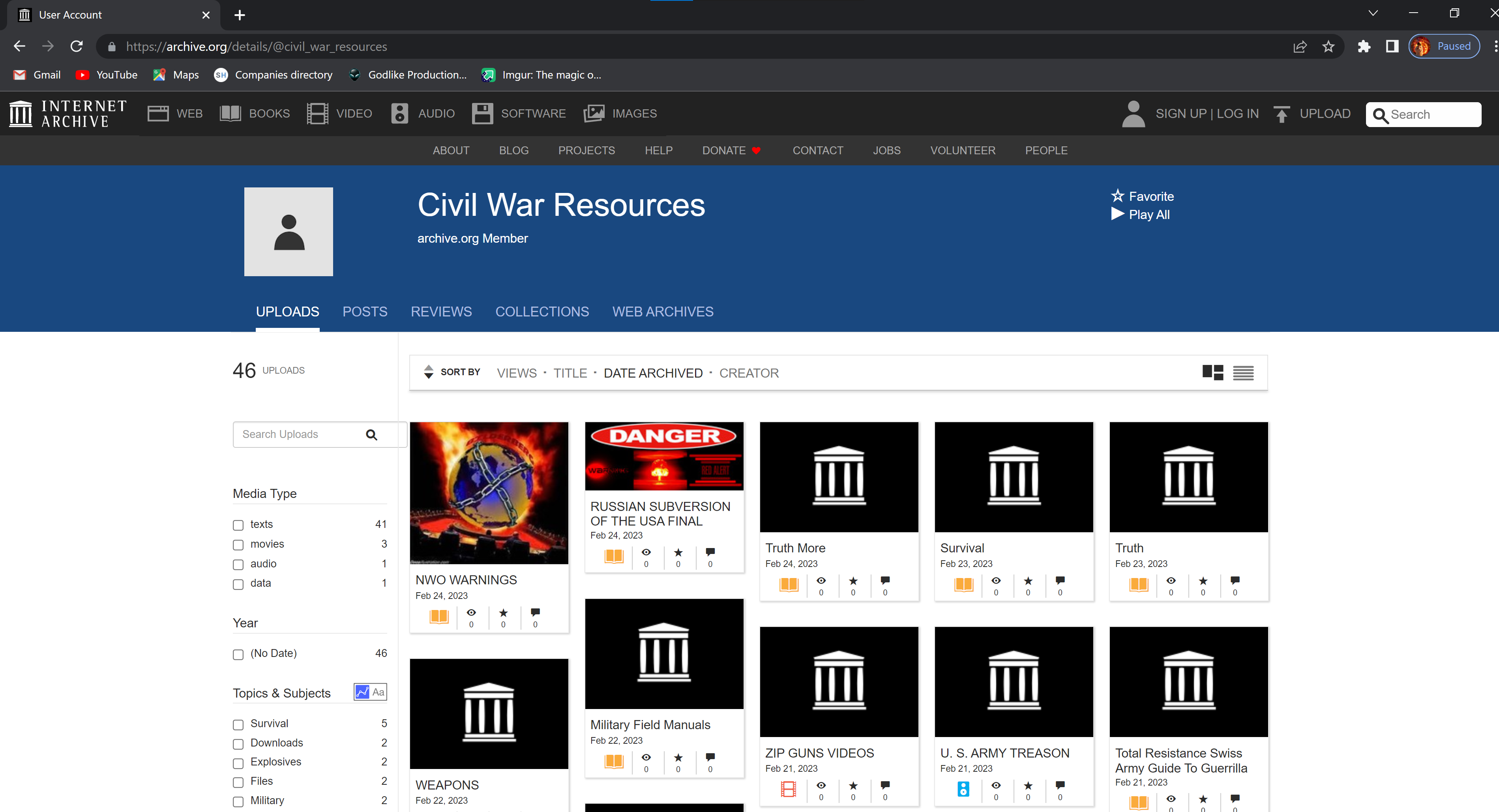This screenshot has width=1499, height=812.
Task: Click the Donate link
Action: pos(731,151)
